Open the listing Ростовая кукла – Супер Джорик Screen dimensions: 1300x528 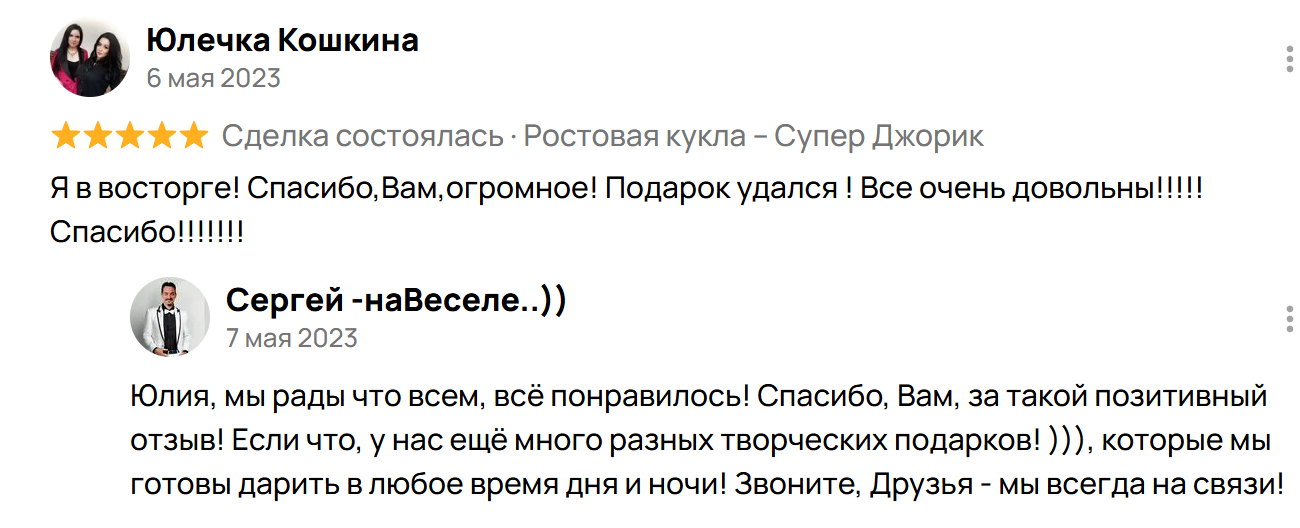coord(753,136)
